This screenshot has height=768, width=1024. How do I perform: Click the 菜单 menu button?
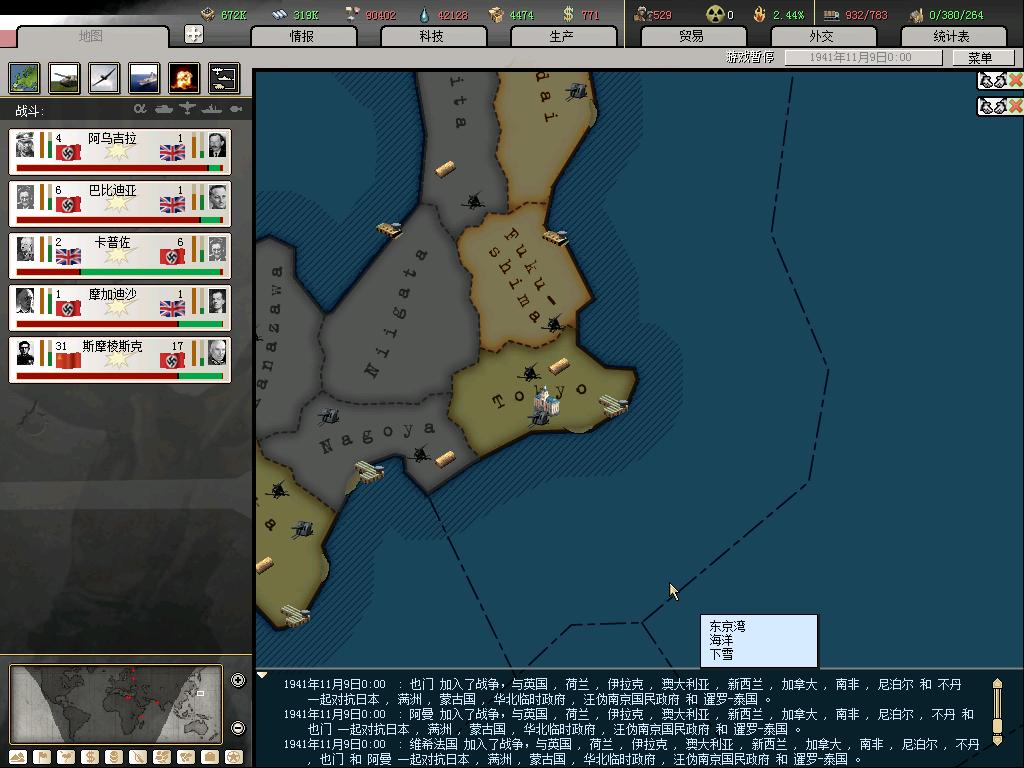pos(979,58)
